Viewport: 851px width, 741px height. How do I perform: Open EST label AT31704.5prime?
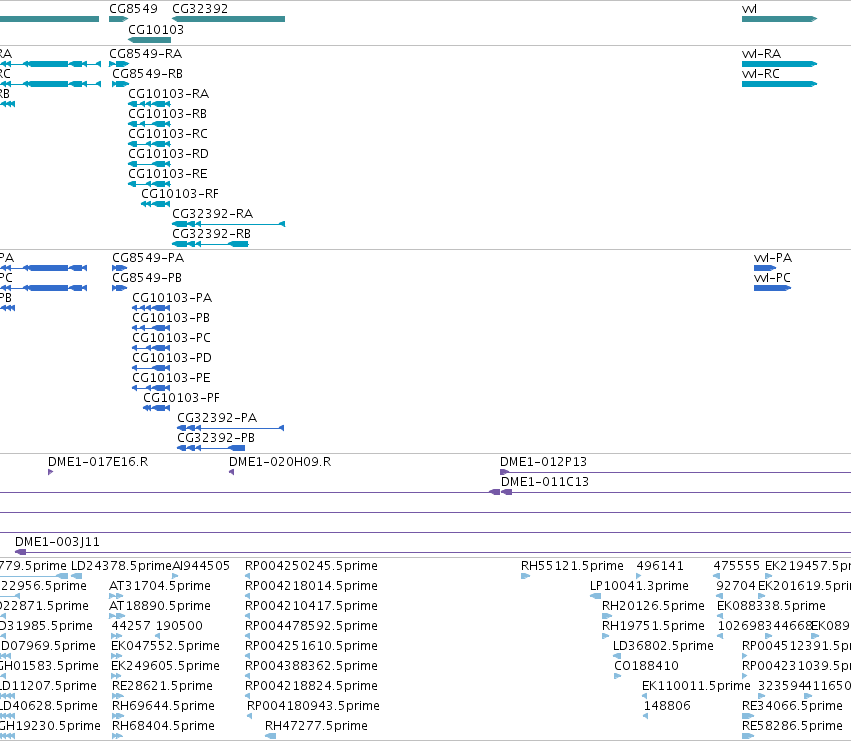(160, 586)
